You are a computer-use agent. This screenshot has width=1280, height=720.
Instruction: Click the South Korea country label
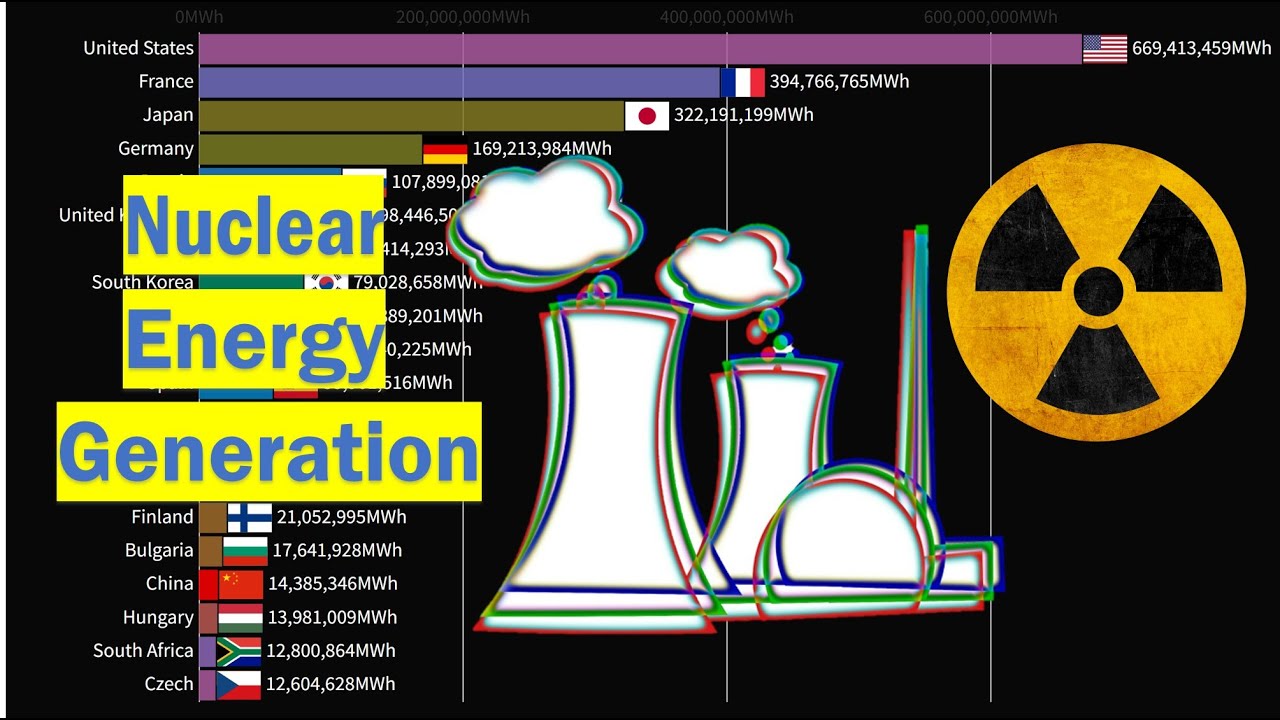pyautogui.click(x=143, y=282)
